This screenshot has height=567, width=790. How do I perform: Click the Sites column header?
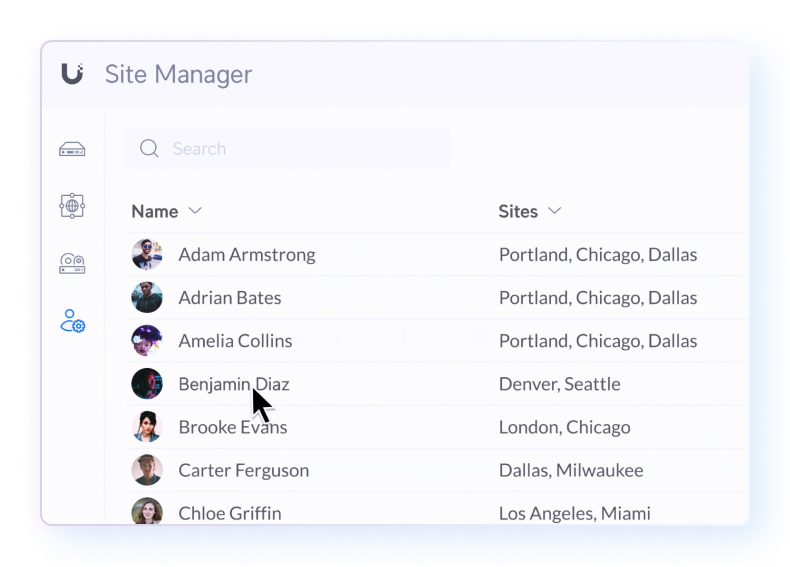click(x=518, y=211)
